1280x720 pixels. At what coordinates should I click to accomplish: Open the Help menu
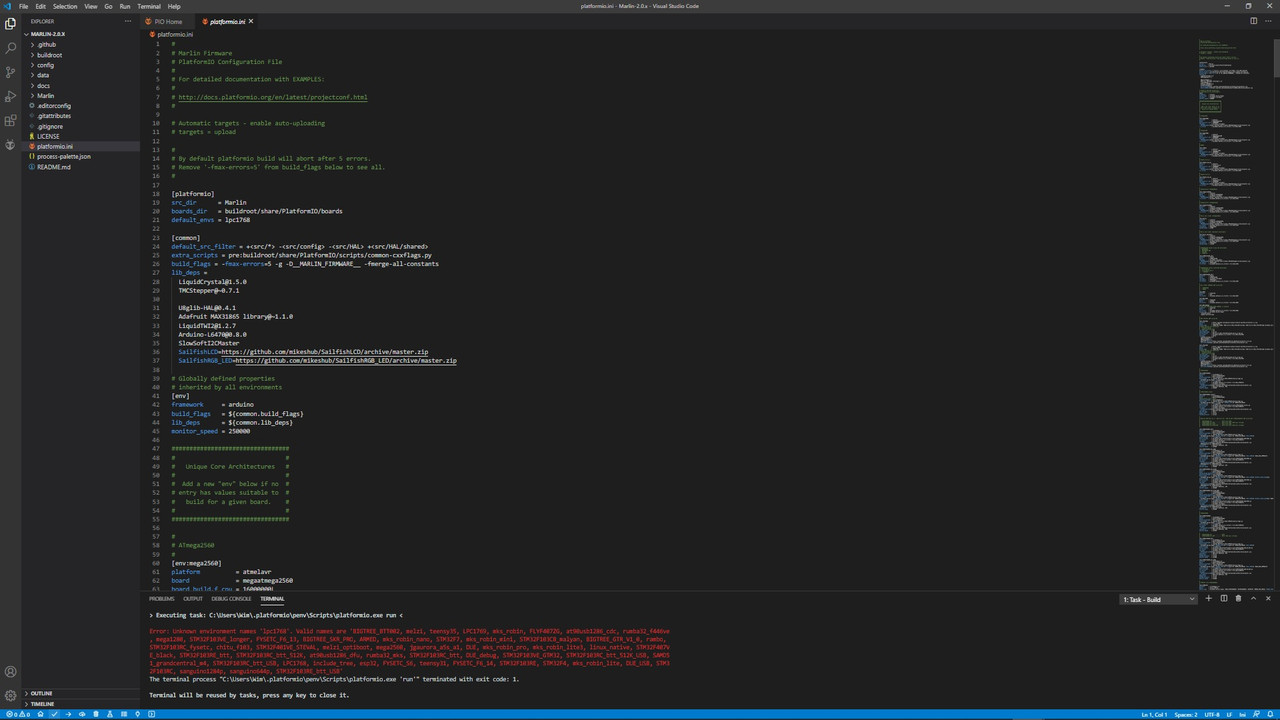click(x=175, y=6)
